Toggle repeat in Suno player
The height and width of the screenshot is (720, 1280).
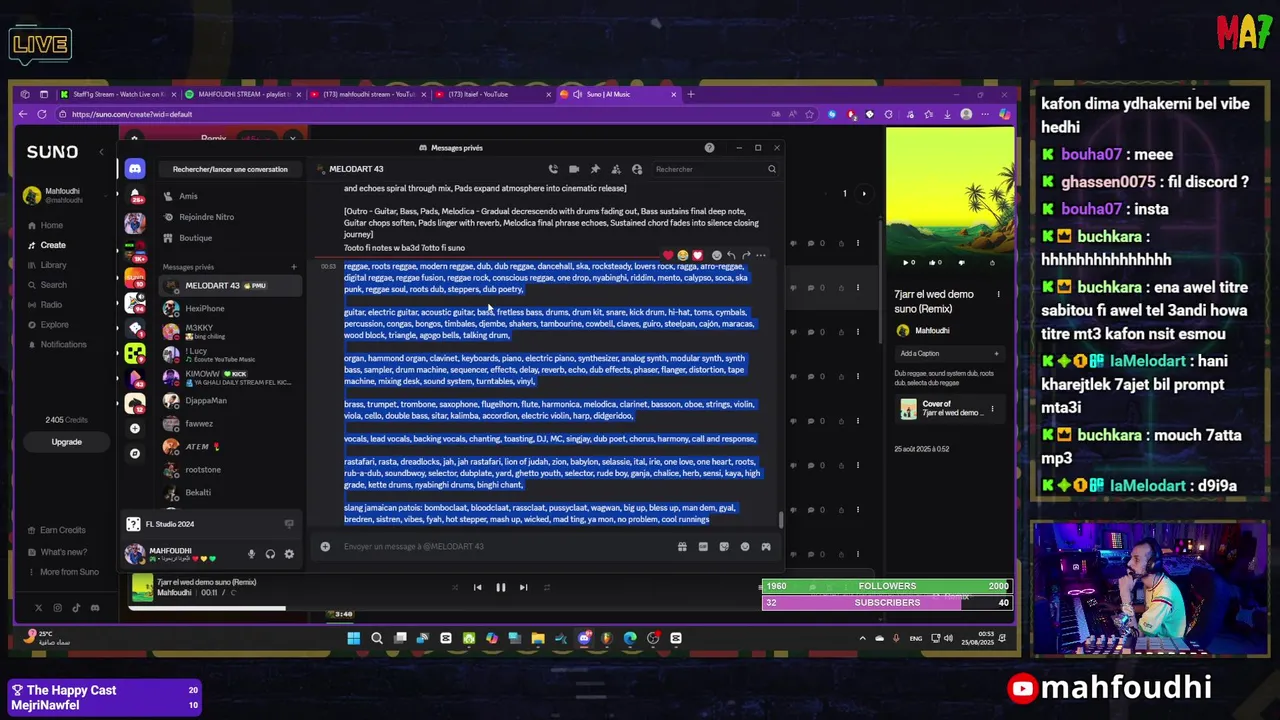546,588
